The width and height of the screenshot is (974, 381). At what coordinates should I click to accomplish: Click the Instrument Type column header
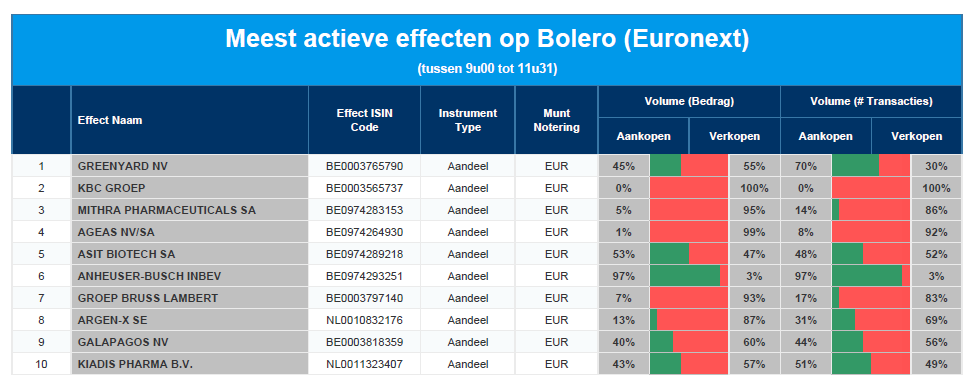(468, 120)
